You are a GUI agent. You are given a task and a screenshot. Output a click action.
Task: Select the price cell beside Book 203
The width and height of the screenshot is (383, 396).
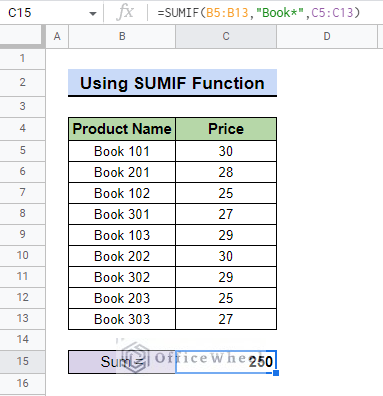click(226, 298)
